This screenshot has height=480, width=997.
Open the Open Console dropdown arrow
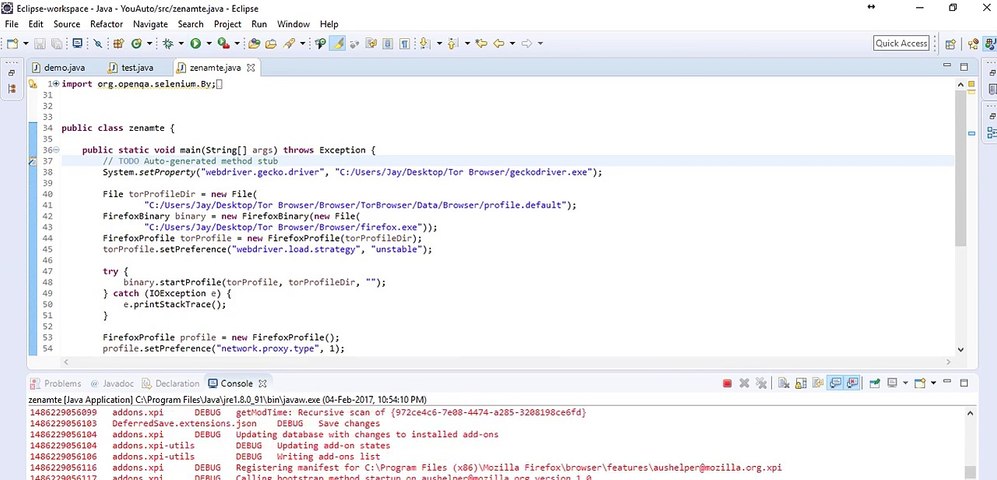tap(933, 383)
